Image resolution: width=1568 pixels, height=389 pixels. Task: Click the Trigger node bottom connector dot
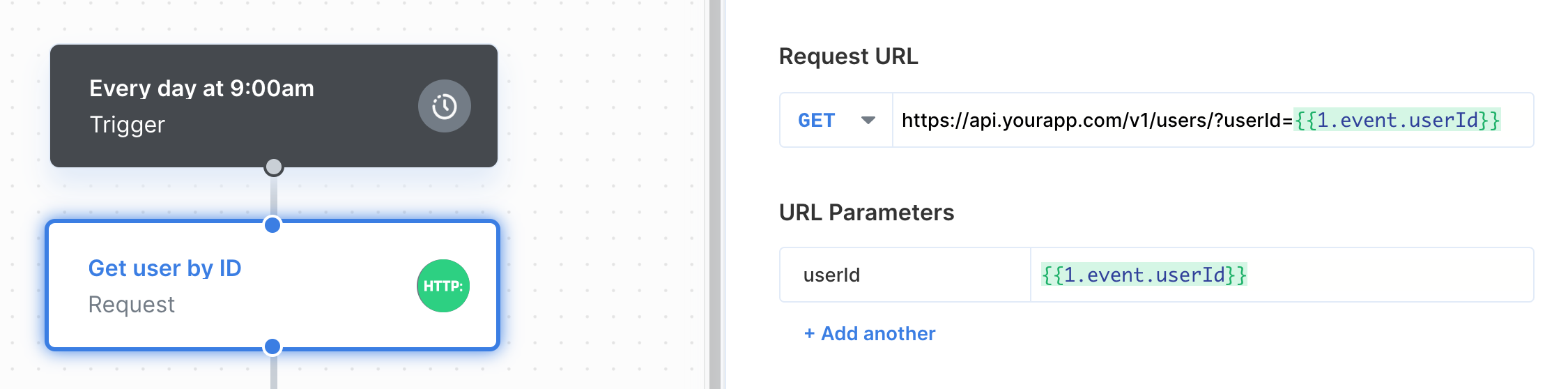coord(274,167)
